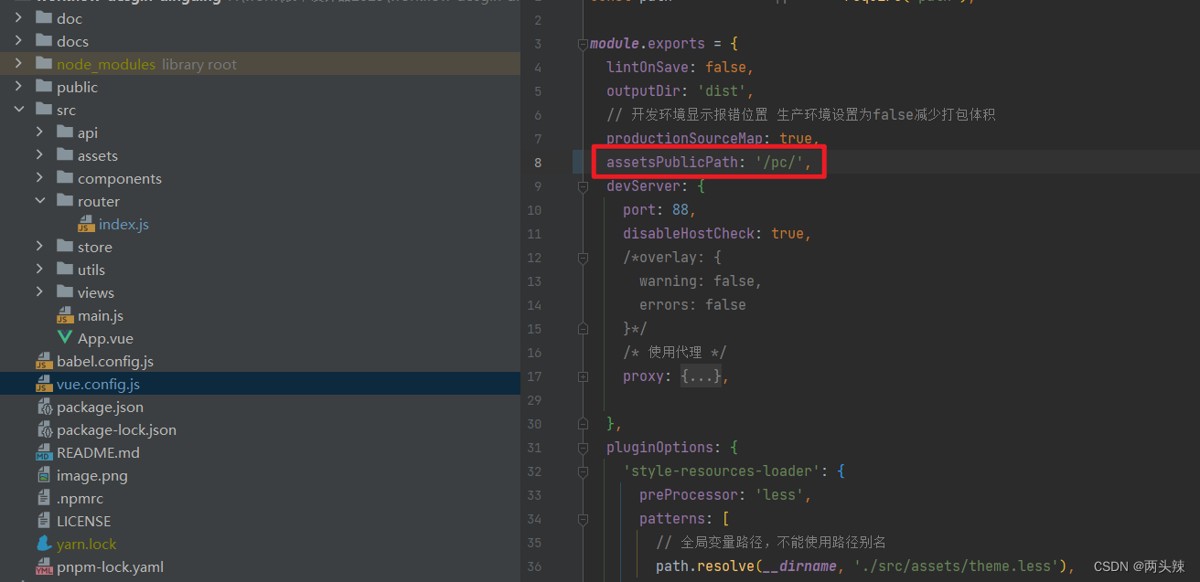Expand the views folder chevron
The height and width of the screenshot is (582, 1200).
point(40,292)
